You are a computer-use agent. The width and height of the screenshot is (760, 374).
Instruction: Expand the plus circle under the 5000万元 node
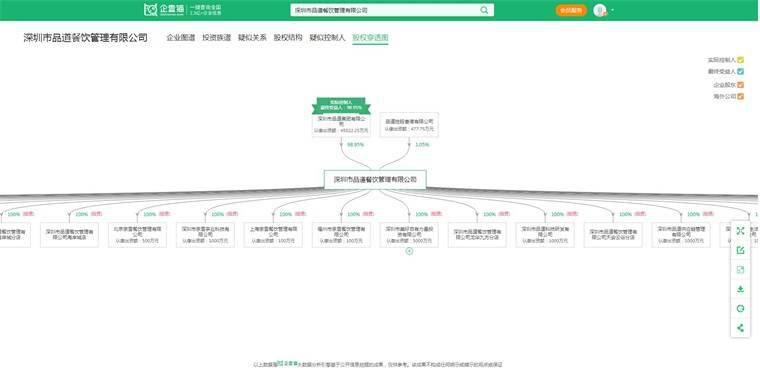point(409,251)
